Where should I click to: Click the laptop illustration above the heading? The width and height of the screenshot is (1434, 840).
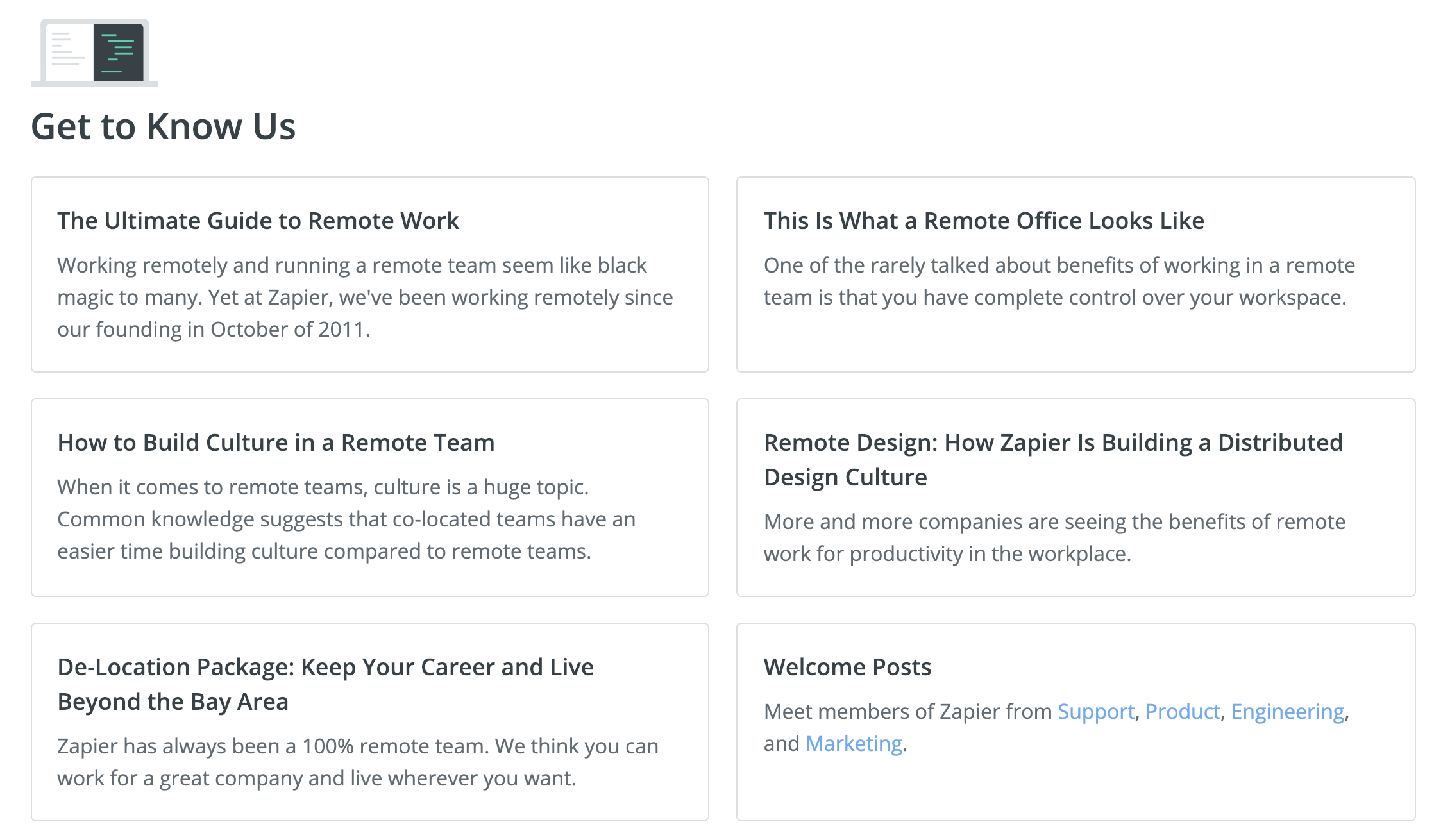pos(94,53)
